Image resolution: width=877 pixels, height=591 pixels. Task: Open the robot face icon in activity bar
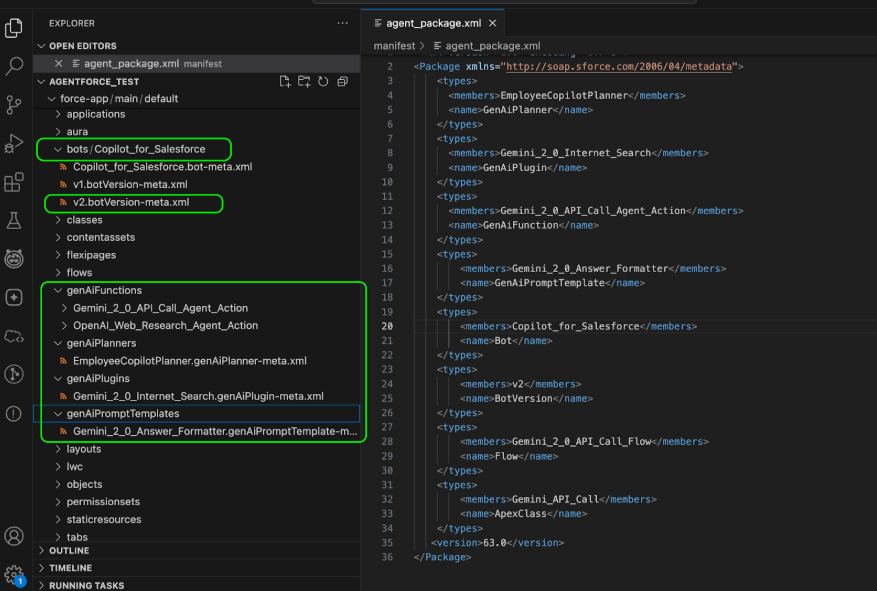click(x=13, y=258)
